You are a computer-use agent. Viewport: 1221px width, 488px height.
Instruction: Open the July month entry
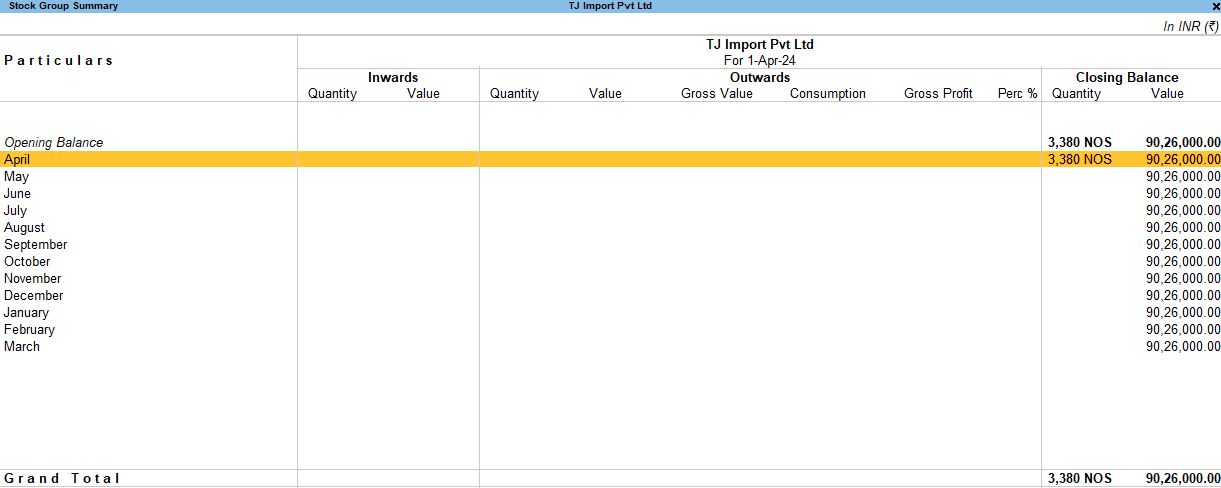[x=610, y=210]
